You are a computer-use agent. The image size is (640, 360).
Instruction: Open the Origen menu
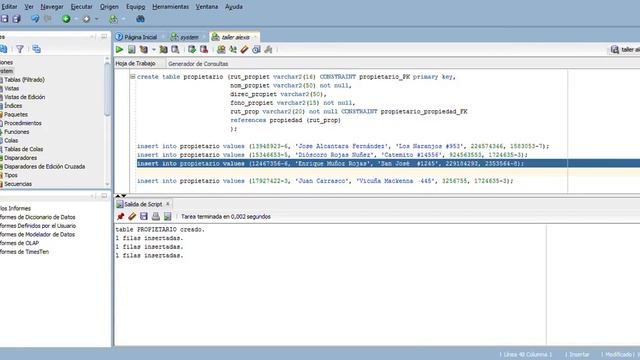click(109, 7)
